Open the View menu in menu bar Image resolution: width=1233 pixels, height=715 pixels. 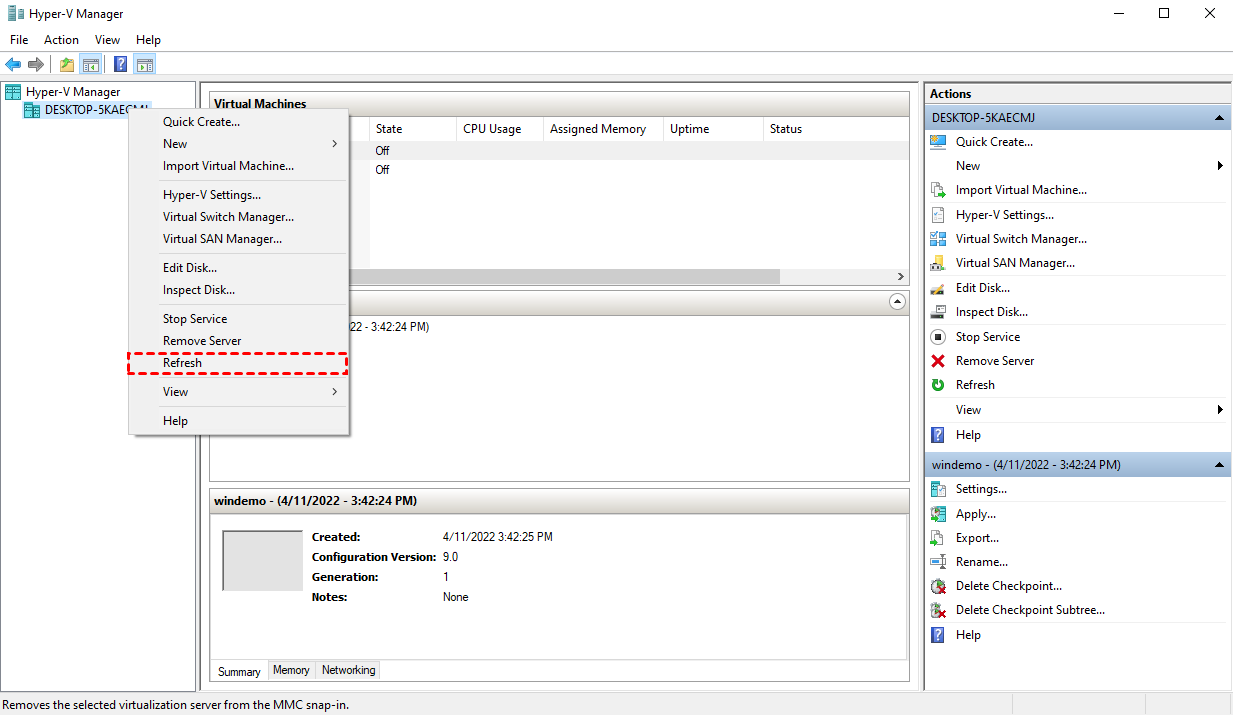pyautogui.click(x=107, y=40)
